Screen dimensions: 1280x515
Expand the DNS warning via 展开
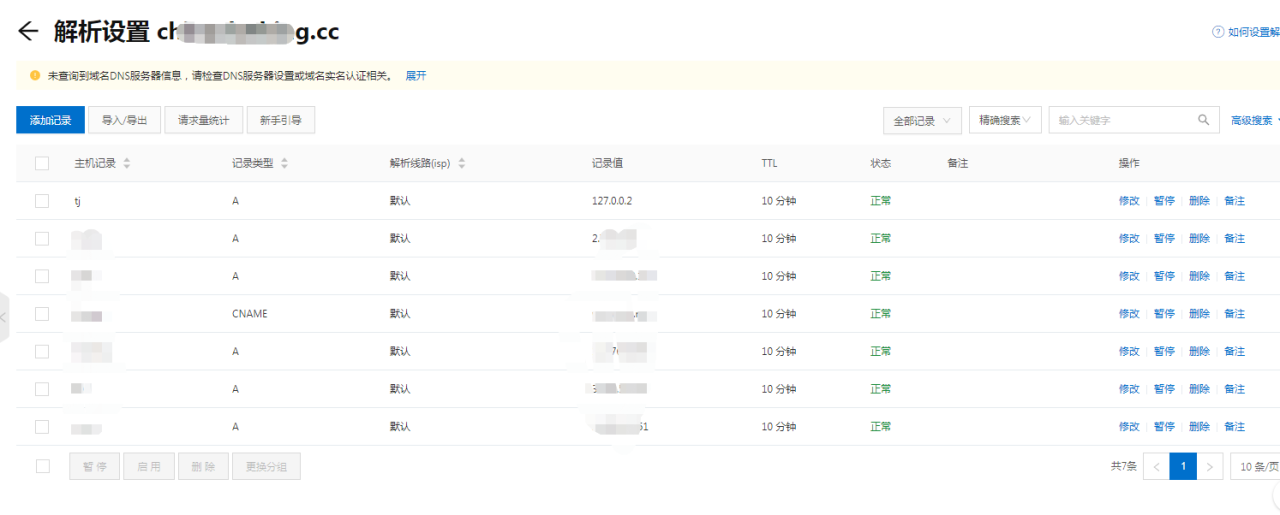tap(416, 75)
